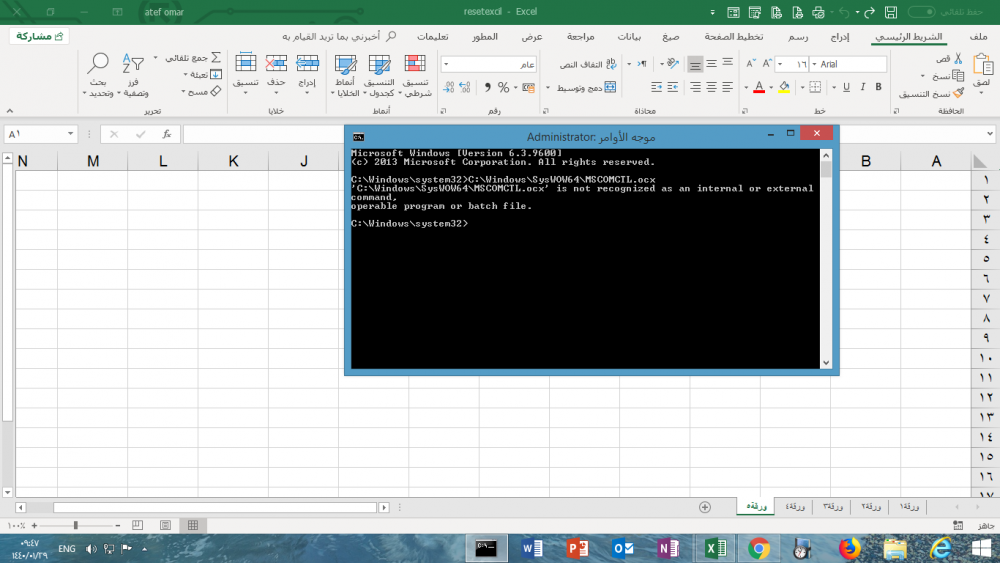
Task: Click the Save floppy disk icon
Action: tap(891, 12)
